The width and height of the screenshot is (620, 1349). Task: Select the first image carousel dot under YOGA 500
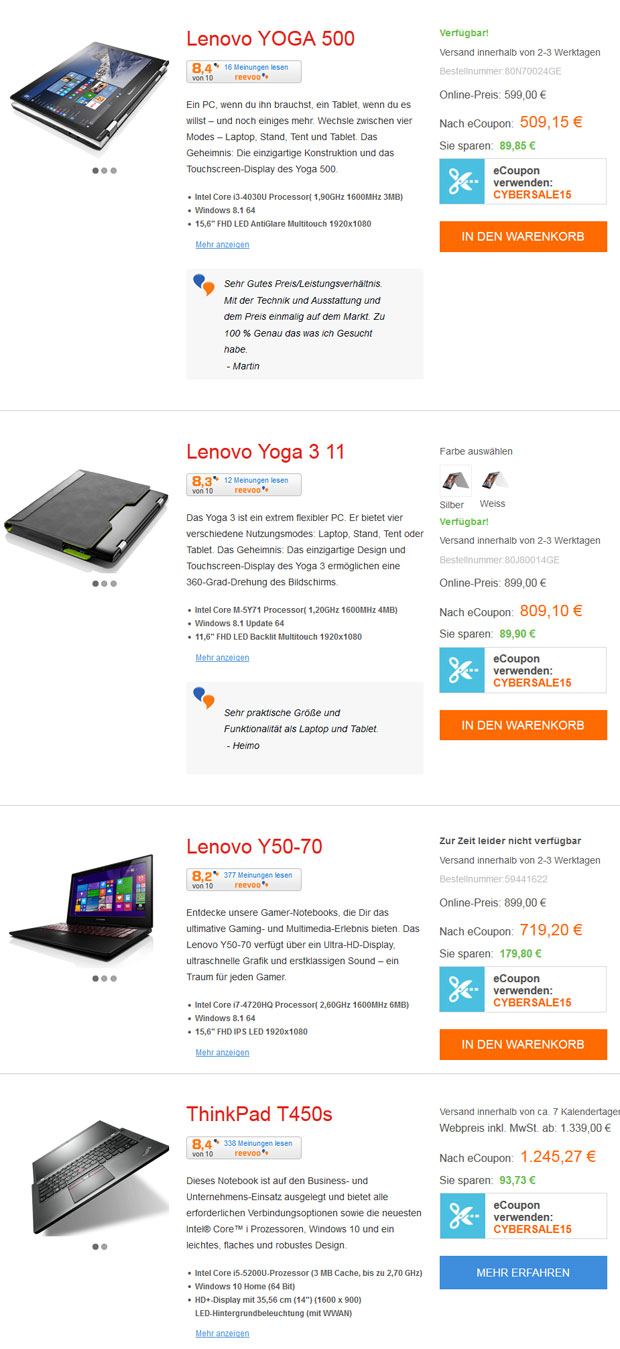click(x=95, y=170)
